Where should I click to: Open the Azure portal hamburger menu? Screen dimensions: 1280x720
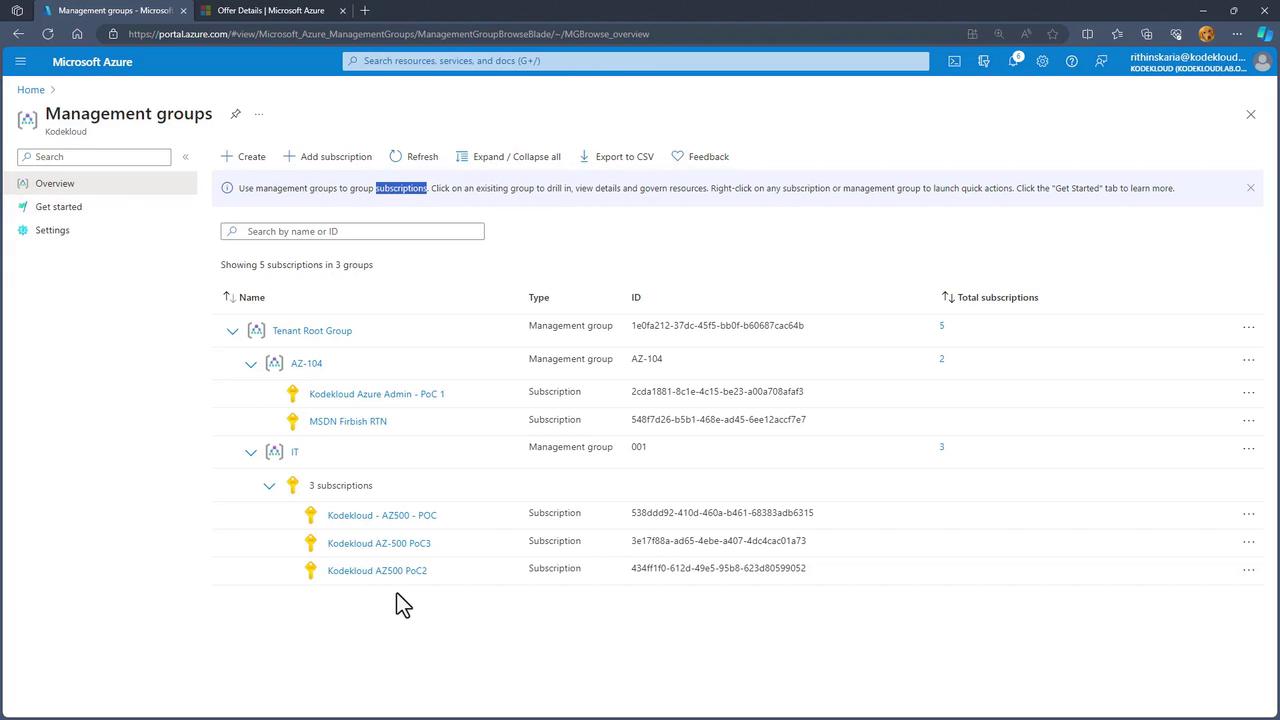tap(20, 61)
